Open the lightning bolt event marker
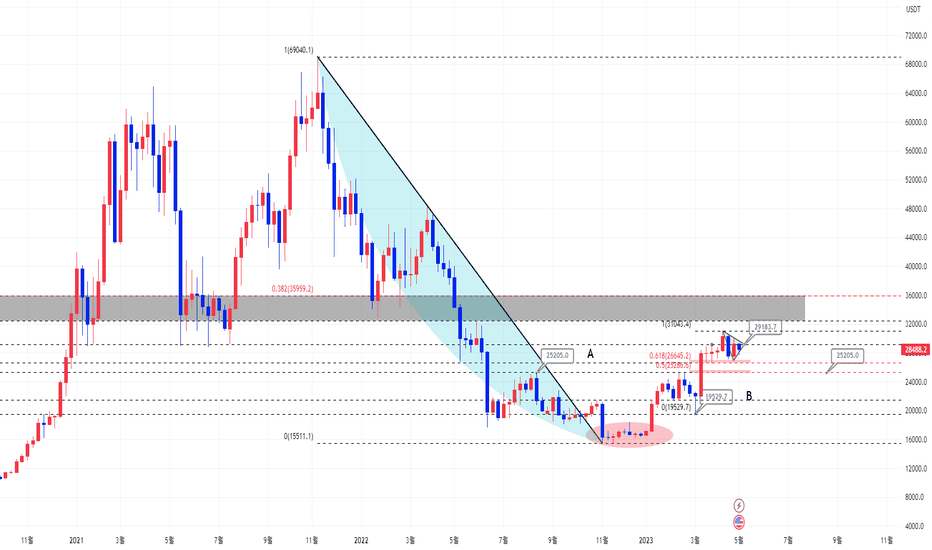This screenshot has height=550, width=932. [x=739, y=505]
